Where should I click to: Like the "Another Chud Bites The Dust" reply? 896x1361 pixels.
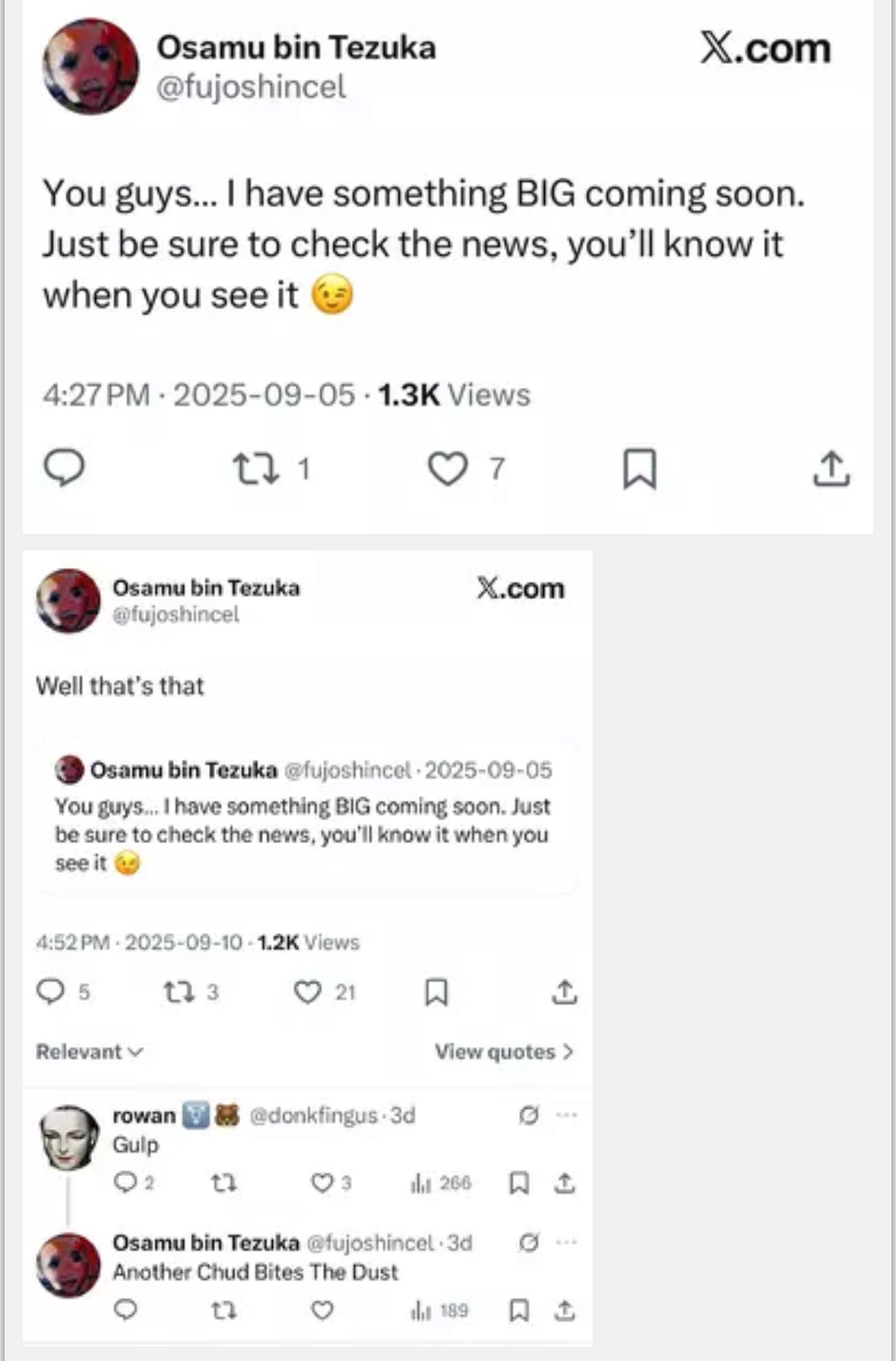point(322,1310)
